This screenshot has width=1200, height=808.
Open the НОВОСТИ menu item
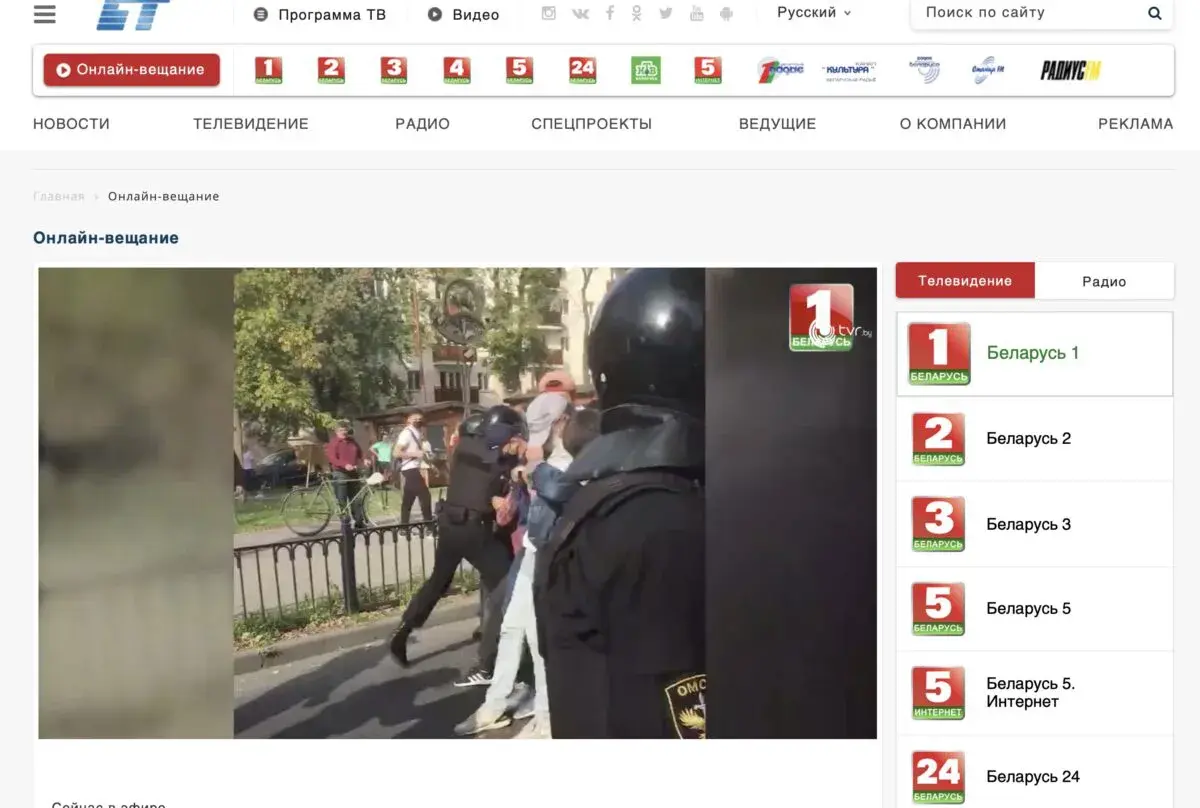tap(71, 124)
